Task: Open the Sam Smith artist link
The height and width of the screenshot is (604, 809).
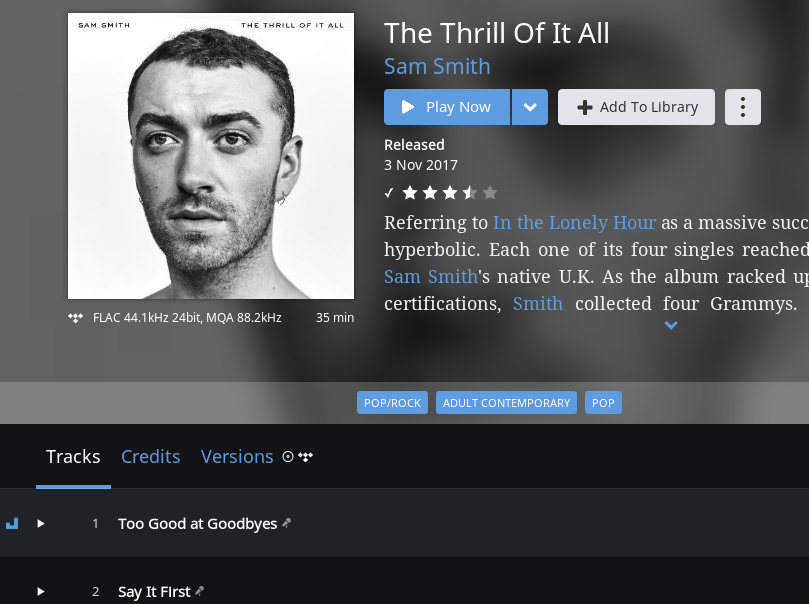Action: (437, 67)
